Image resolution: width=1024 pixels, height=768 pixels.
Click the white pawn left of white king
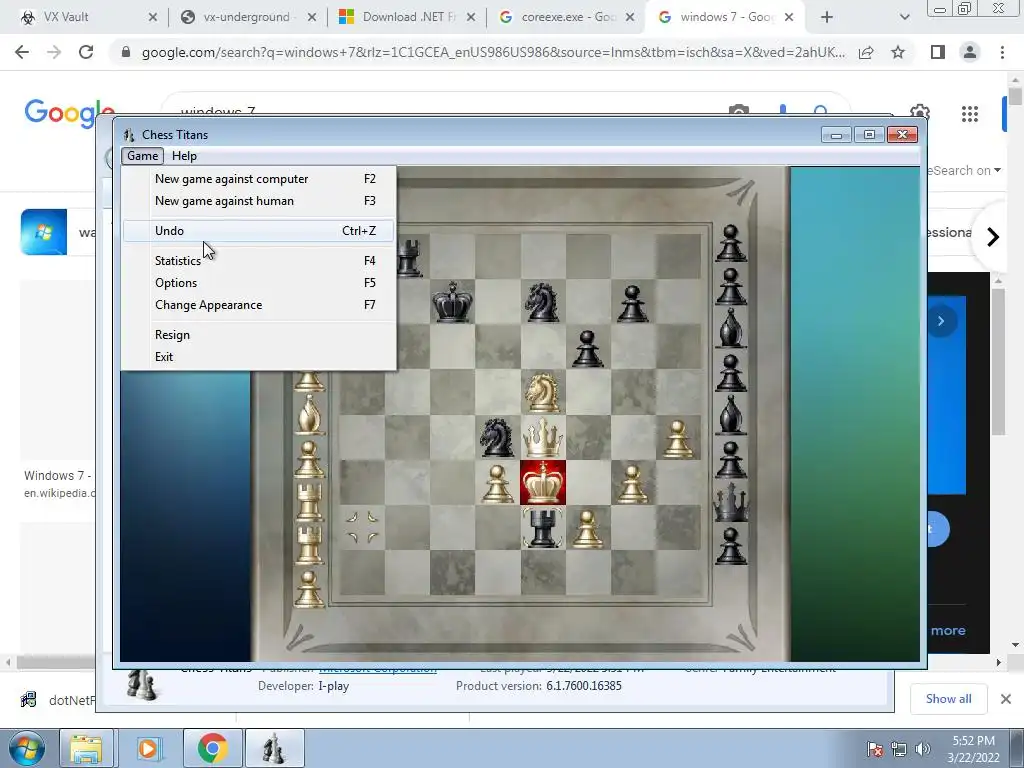[x=497, y=484]
